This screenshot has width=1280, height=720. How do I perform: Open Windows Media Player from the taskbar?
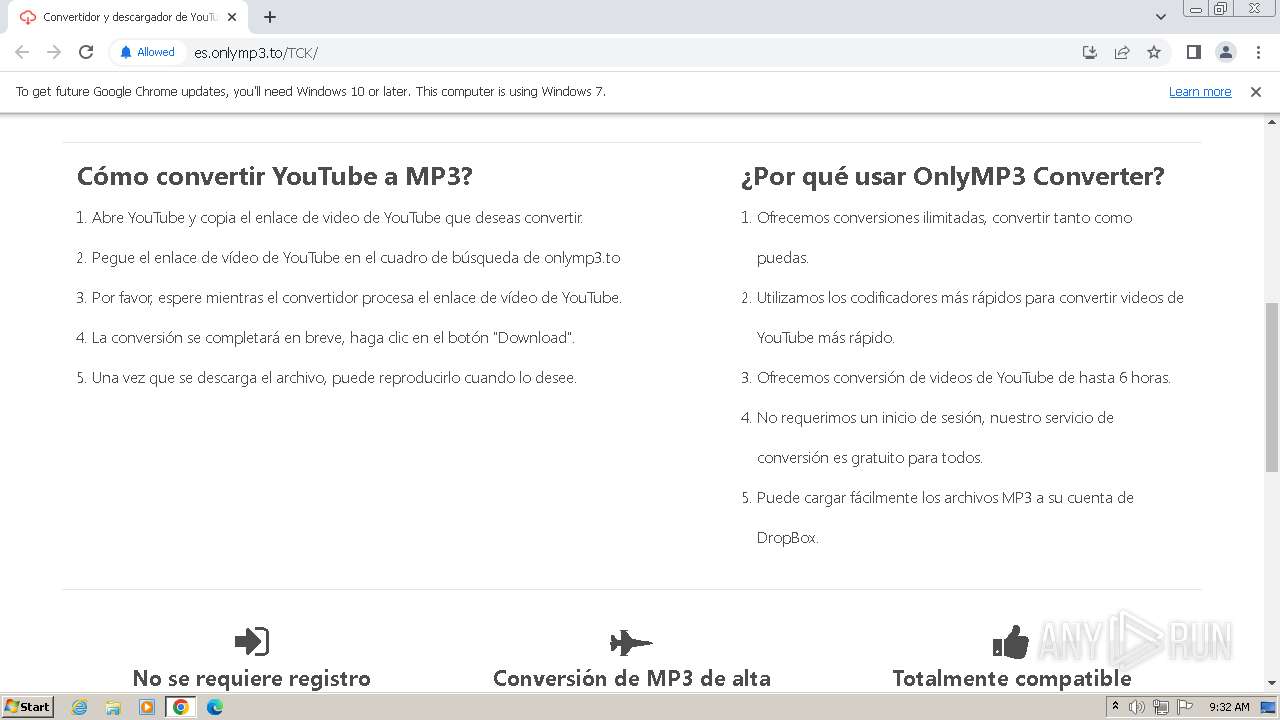147,707
